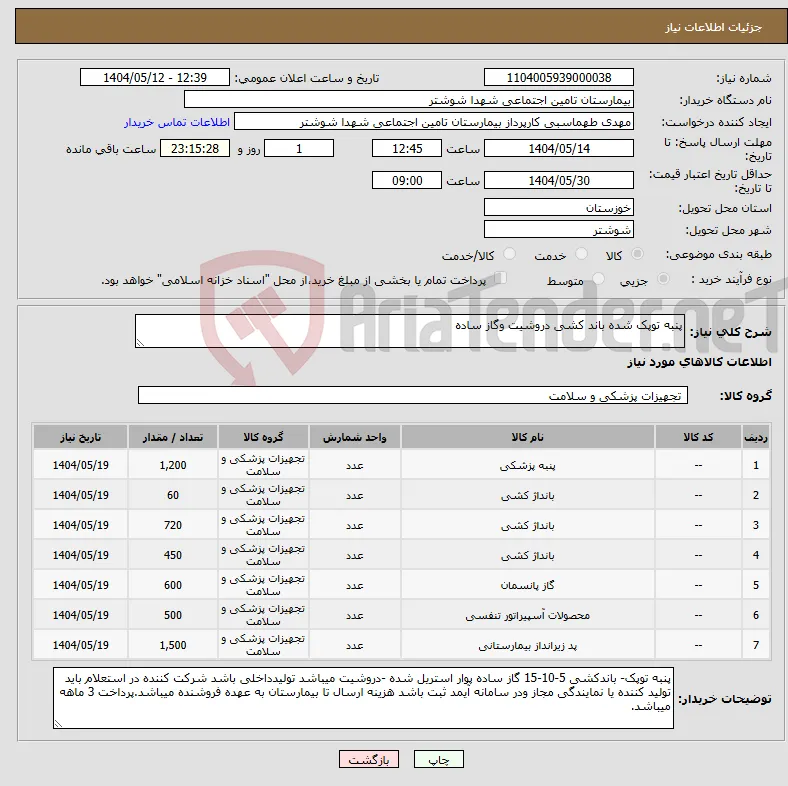Click the need date in row 7
Image resolution: width=788 pixels, height=786 pixels.
point(80,645)
